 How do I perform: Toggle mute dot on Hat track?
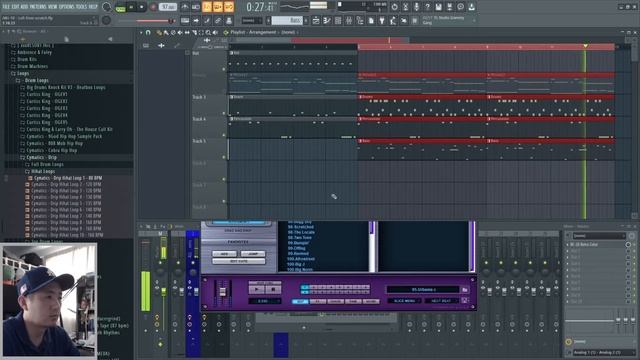tap(224, 69)
